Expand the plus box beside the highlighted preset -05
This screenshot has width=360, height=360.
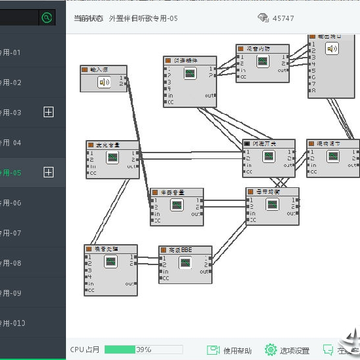(x=49, y=172)
